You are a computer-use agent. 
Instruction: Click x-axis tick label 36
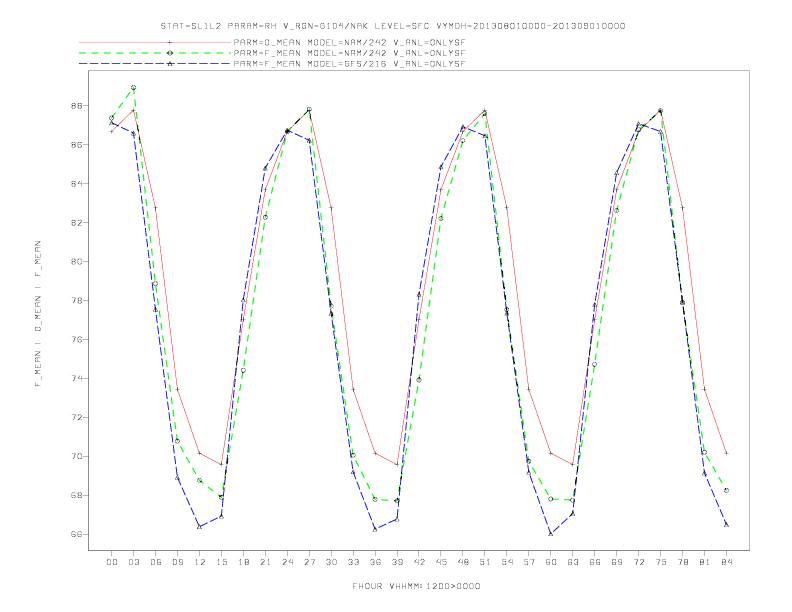(375, 562)
